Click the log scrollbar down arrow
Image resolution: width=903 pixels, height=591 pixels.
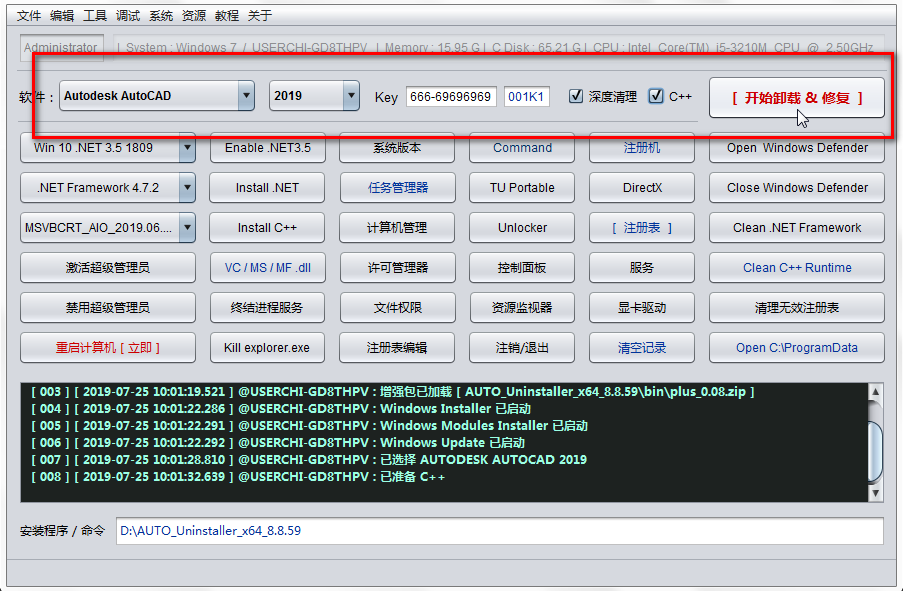(875, 493)
